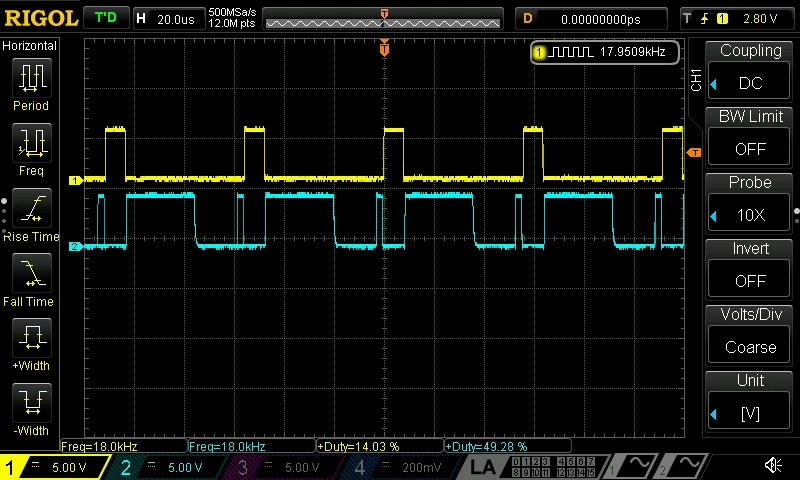This screenshot has height=480, width=800.
Task: Select channel 1 5.00 V status tab
Action: tap(54, 467)
